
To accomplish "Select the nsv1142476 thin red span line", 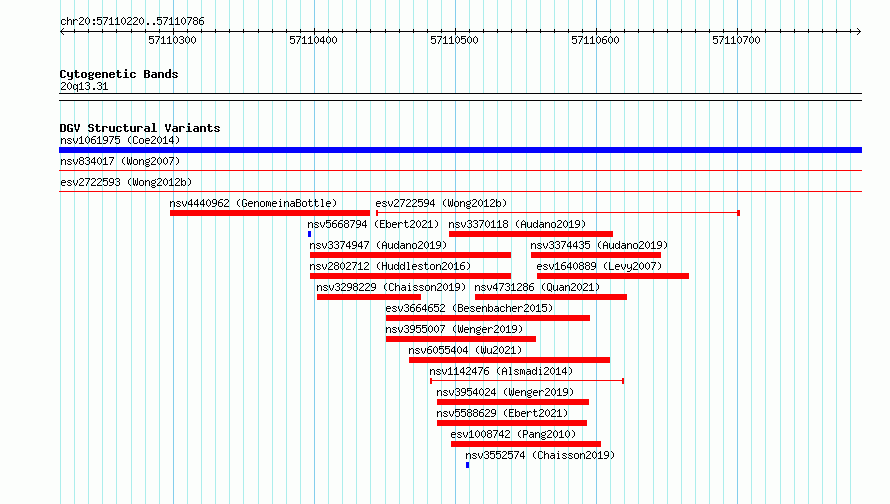I will (527, 381).
